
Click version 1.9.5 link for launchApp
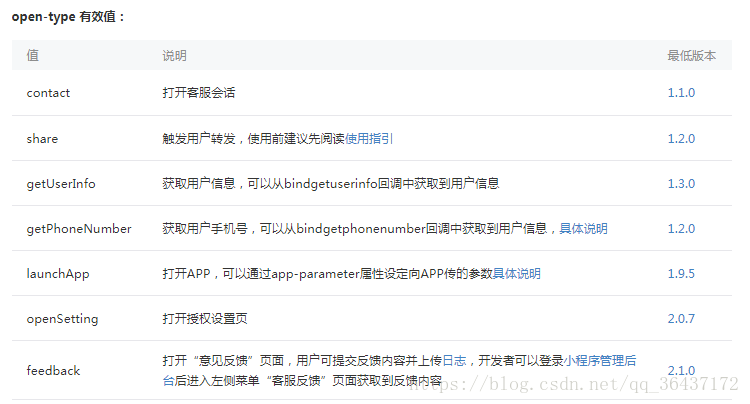[x=681, y=273]
